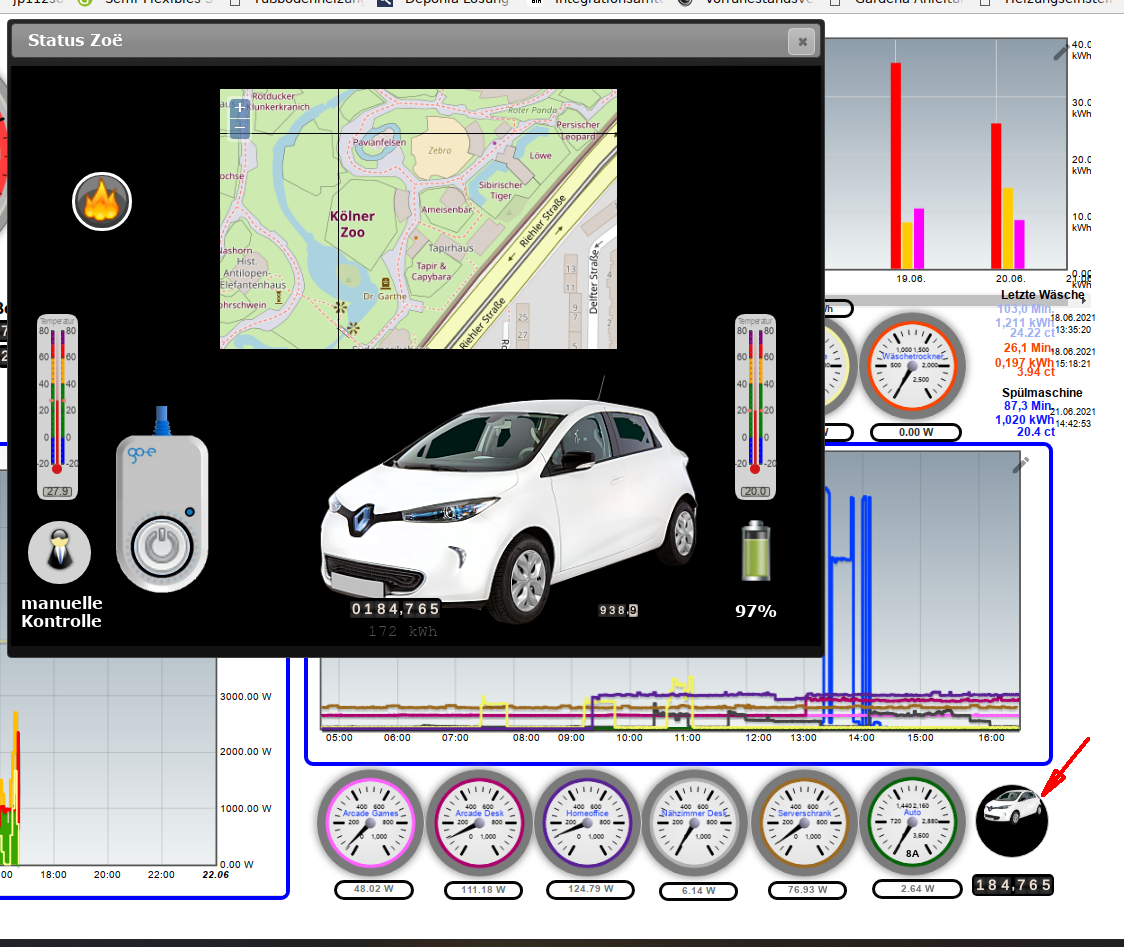Viewport: 1124px width, 947px height.
Task: Click the left temperature thermometer gauge
Action: [x=57, y=400]
